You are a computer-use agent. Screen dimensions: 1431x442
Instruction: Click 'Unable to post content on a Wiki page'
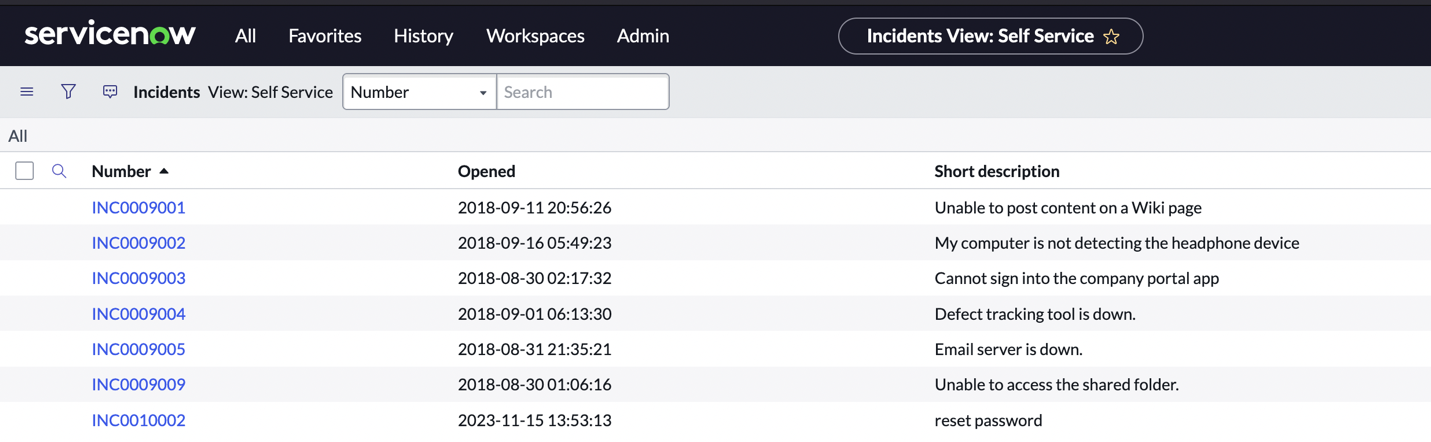(x=1068, y=207)
